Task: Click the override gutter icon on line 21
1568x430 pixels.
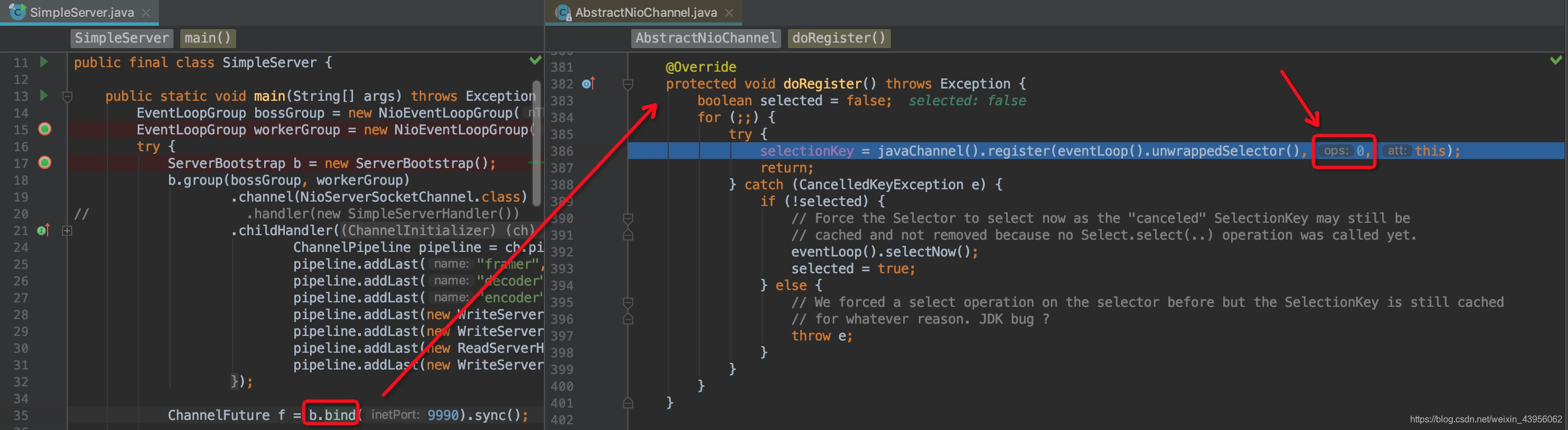Action: click(x=43, y=230)
